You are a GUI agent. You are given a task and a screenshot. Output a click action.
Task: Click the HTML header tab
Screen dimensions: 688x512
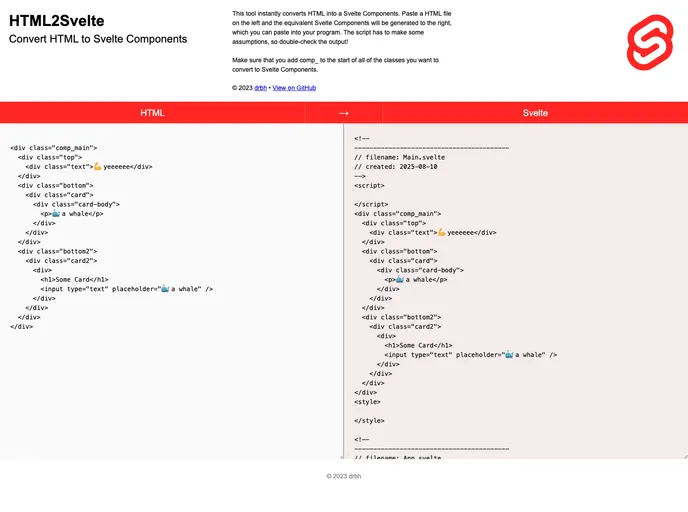click(x=152, y=113)
